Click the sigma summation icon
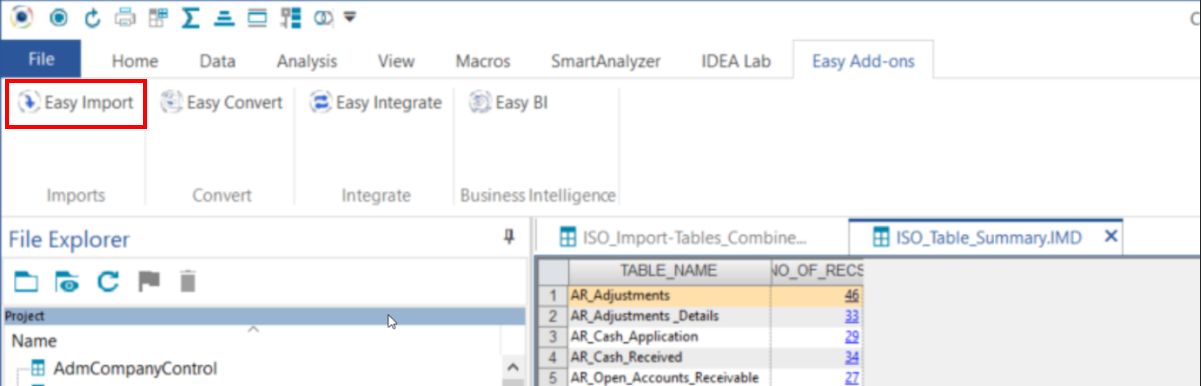Screen dimensions: 1201x386 (x=192, y=17)
